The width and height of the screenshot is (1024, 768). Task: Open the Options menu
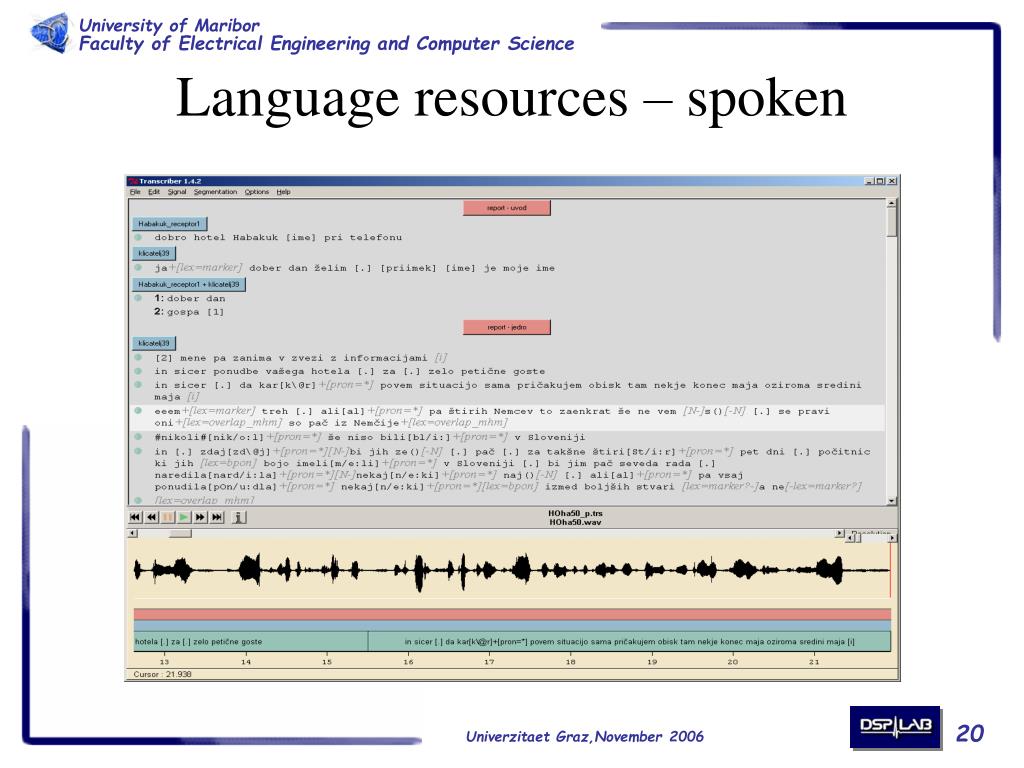tap(257, 192)
